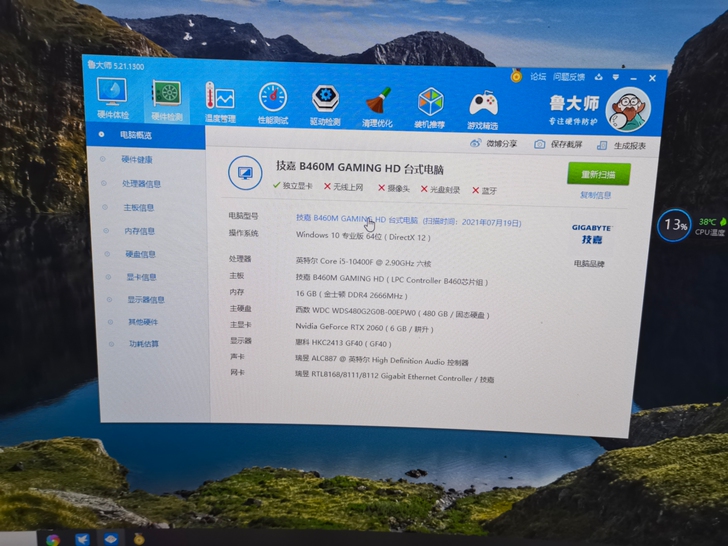Click the 蓝牙 cross indicator
Screen dimensions: 728x546
485,190
